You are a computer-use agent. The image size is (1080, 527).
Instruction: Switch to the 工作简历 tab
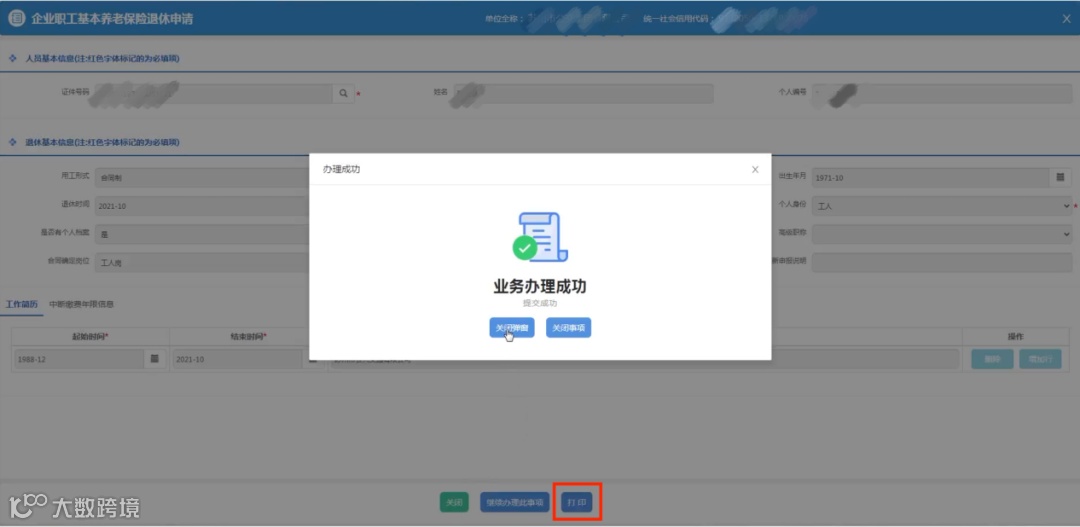coord(21,304)
